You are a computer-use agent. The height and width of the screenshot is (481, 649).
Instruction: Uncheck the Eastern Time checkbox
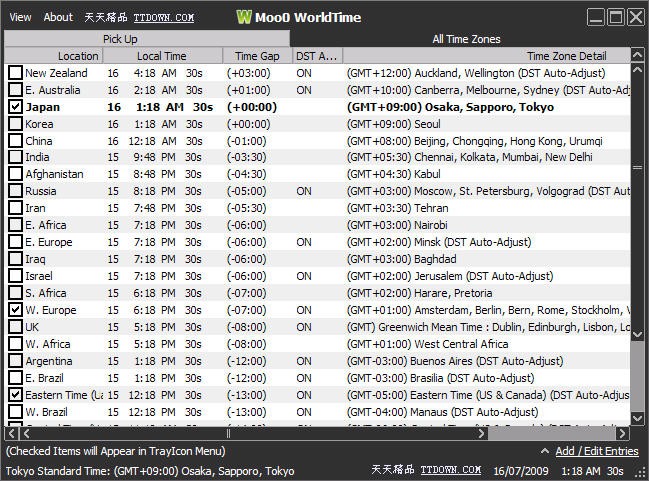click(x=15, y=395)
